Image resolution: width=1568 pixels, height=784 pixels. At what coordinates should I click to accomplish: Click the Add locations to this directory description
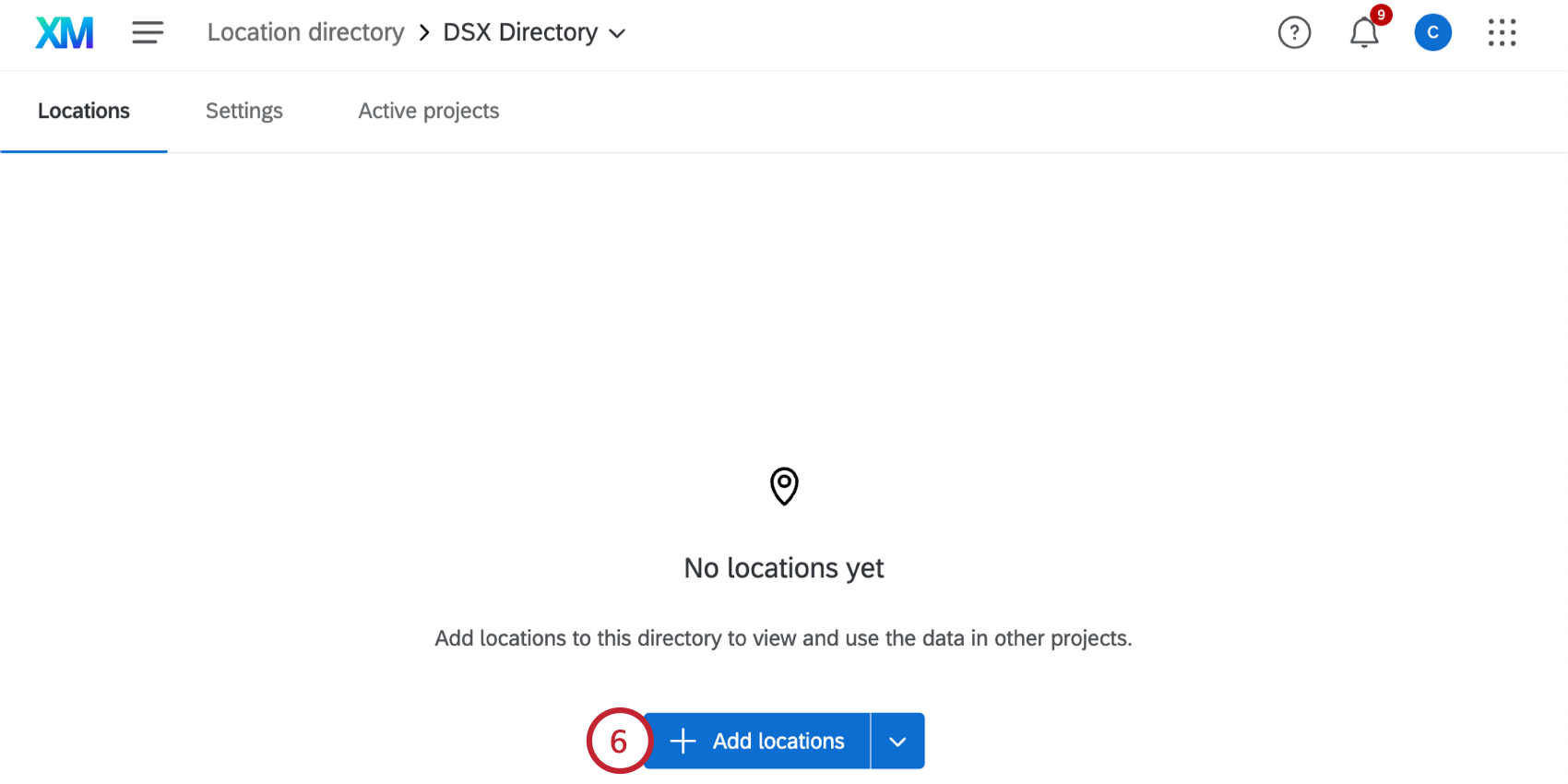tap(784, 638)
